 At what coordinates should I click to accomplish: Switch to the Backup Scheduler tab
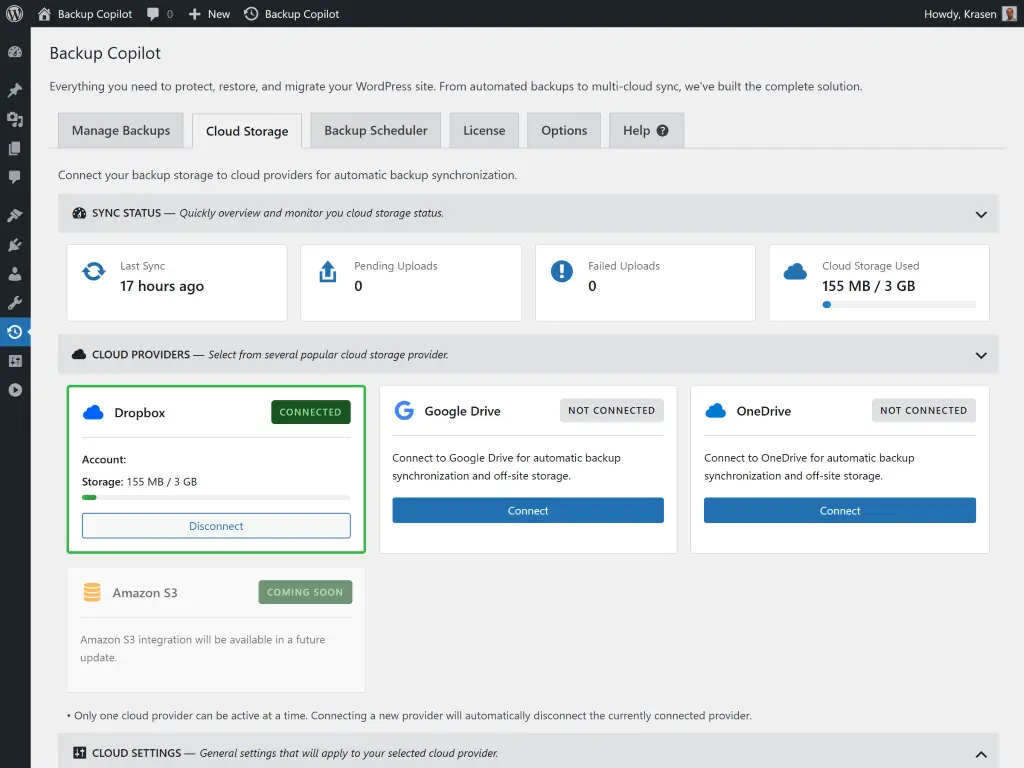375,129
